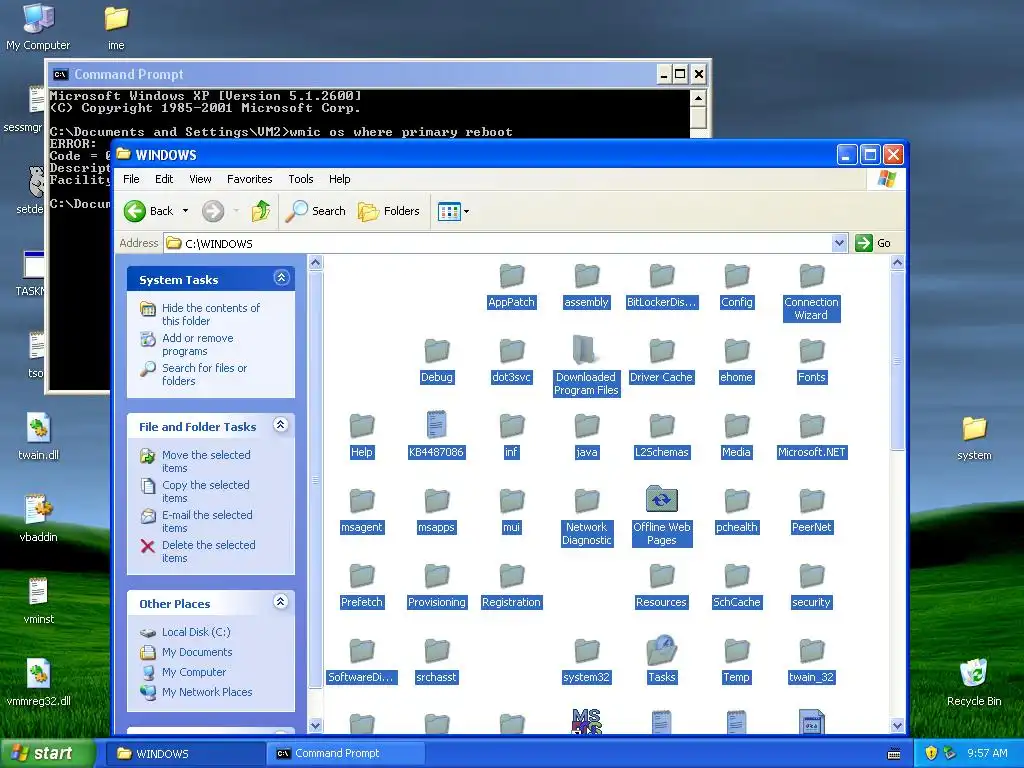Viewport: 1024px width, 768px height.
Task: Click the Search toolbar button
Action: coord(315,211)
